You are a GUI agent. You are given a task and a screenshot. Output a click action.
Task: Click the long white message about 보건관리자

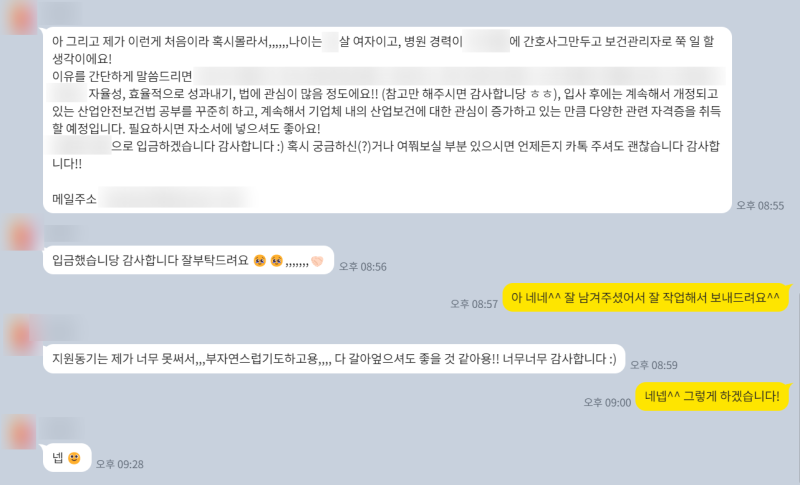click(x=387, y=120)
